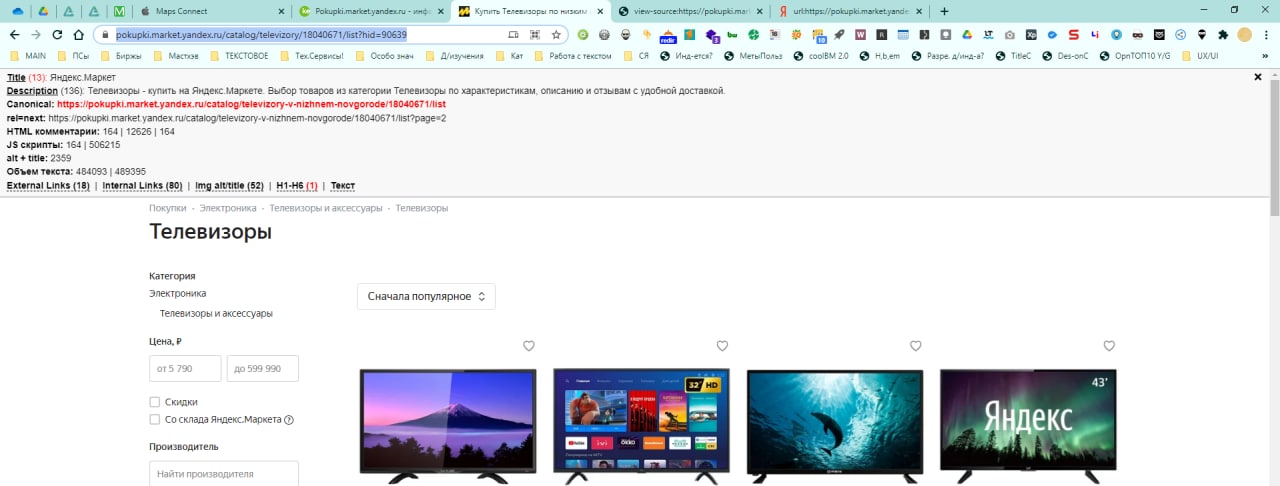Open the rocket extension icon
This screenshot has height=486, width=1280.
(x=839, y=34)
